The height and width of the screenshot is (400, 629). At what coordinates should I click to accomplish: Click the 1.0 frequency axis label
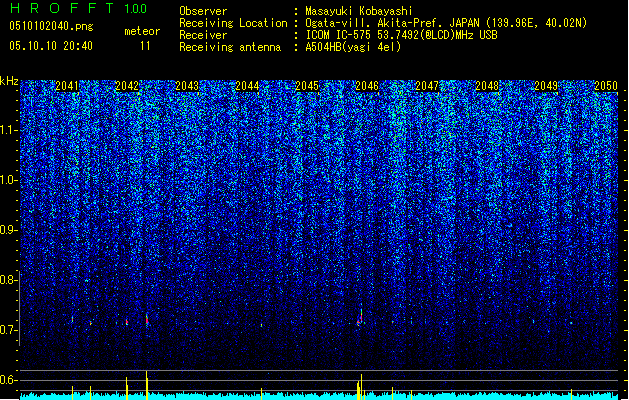pos(9,180)
